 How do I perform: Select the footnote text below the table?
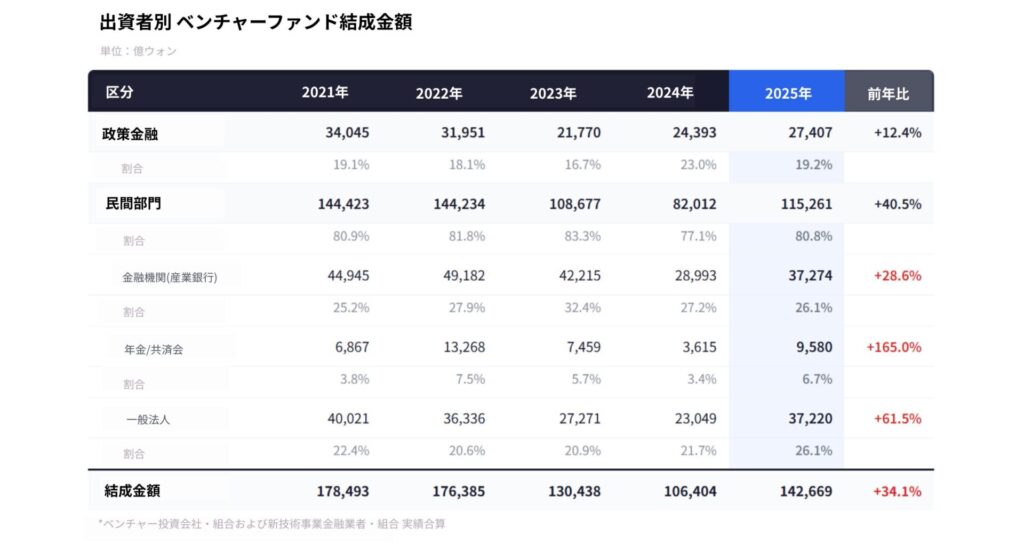272,523
